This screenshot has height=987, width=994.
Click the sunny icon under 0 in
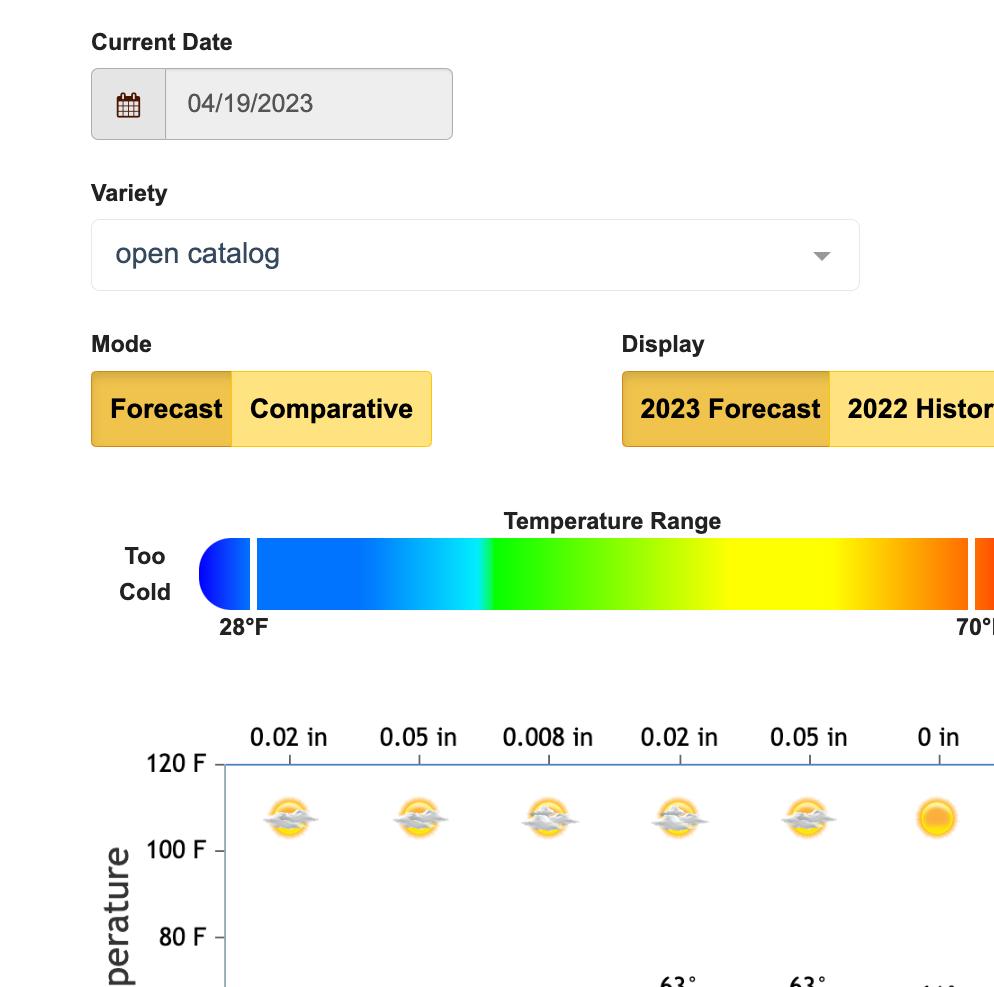tap(937, 818)
